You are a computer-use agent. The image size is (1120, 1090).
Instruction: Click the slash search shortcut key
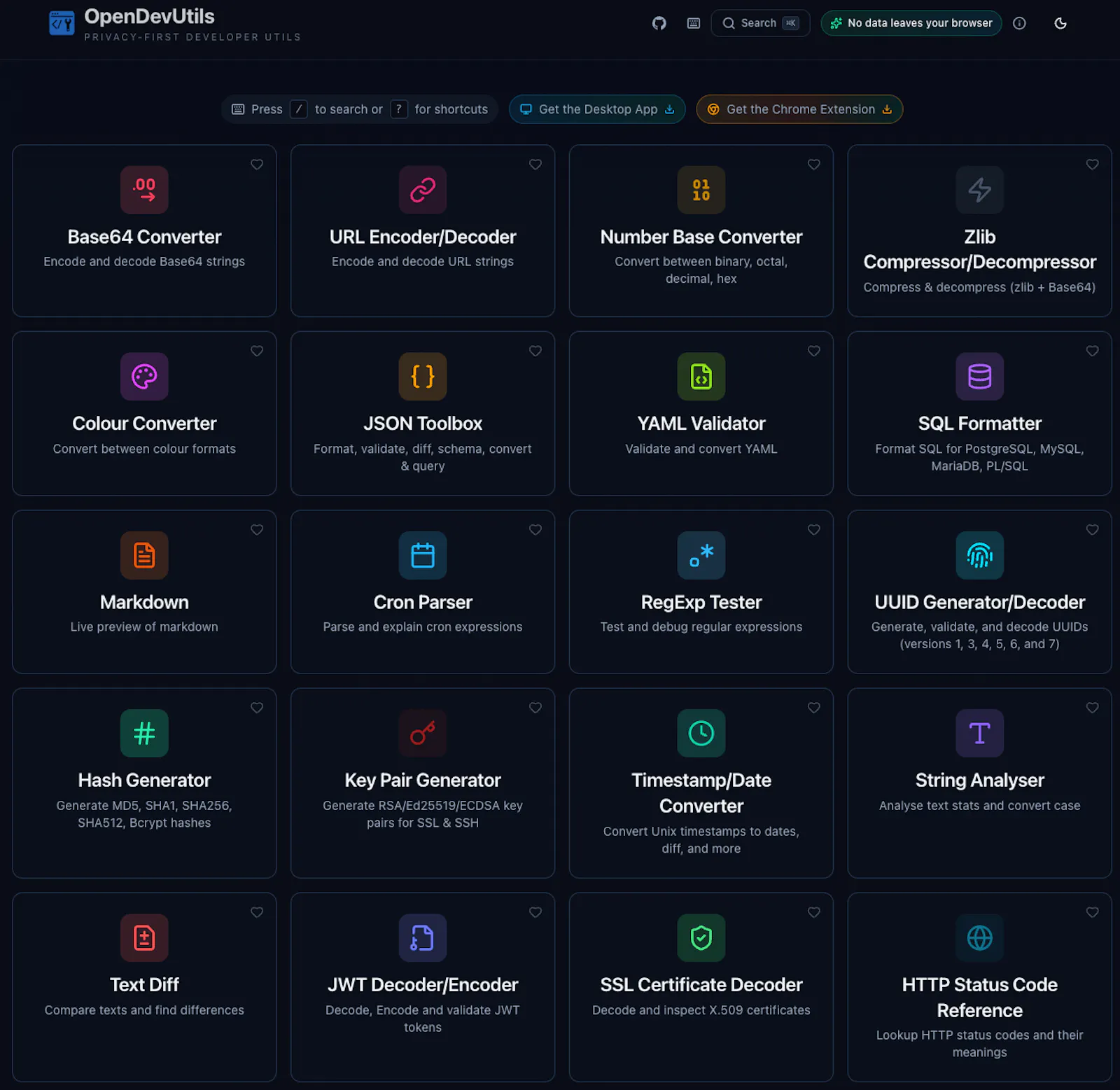click(x=298, y=109)
